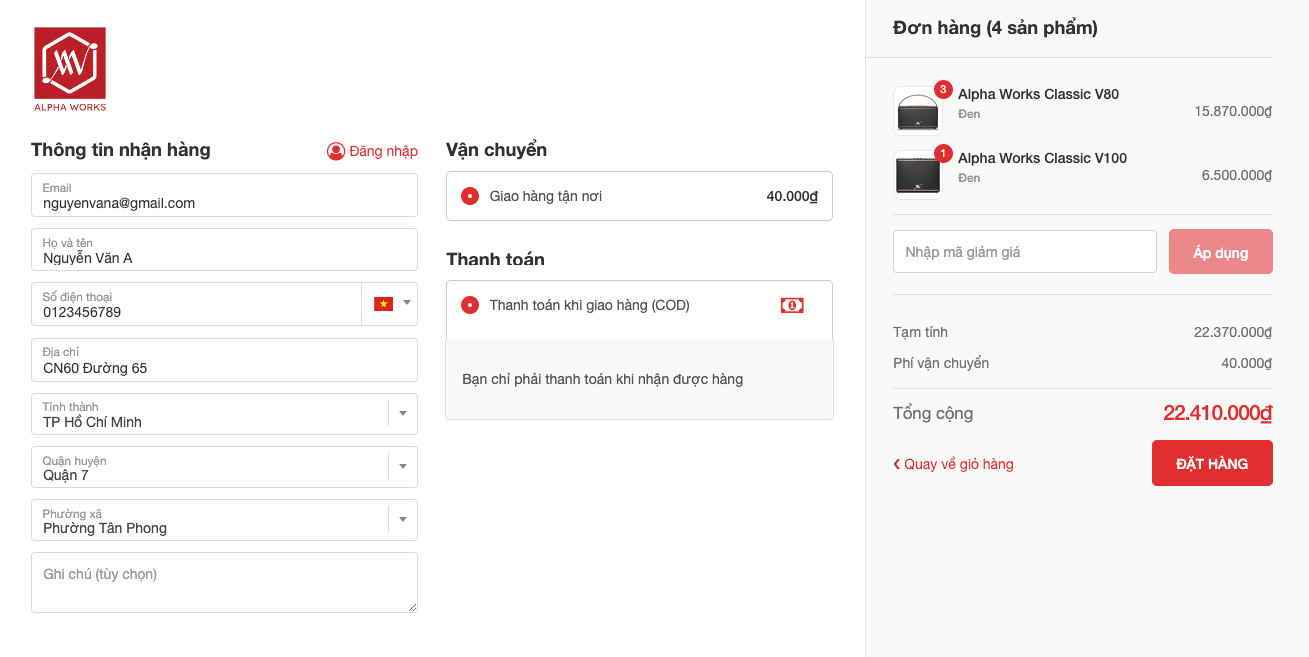Click the Alpha Works logo
Image resolution: width=1309 pixels, height=657 pixels.
click(70, 69)
